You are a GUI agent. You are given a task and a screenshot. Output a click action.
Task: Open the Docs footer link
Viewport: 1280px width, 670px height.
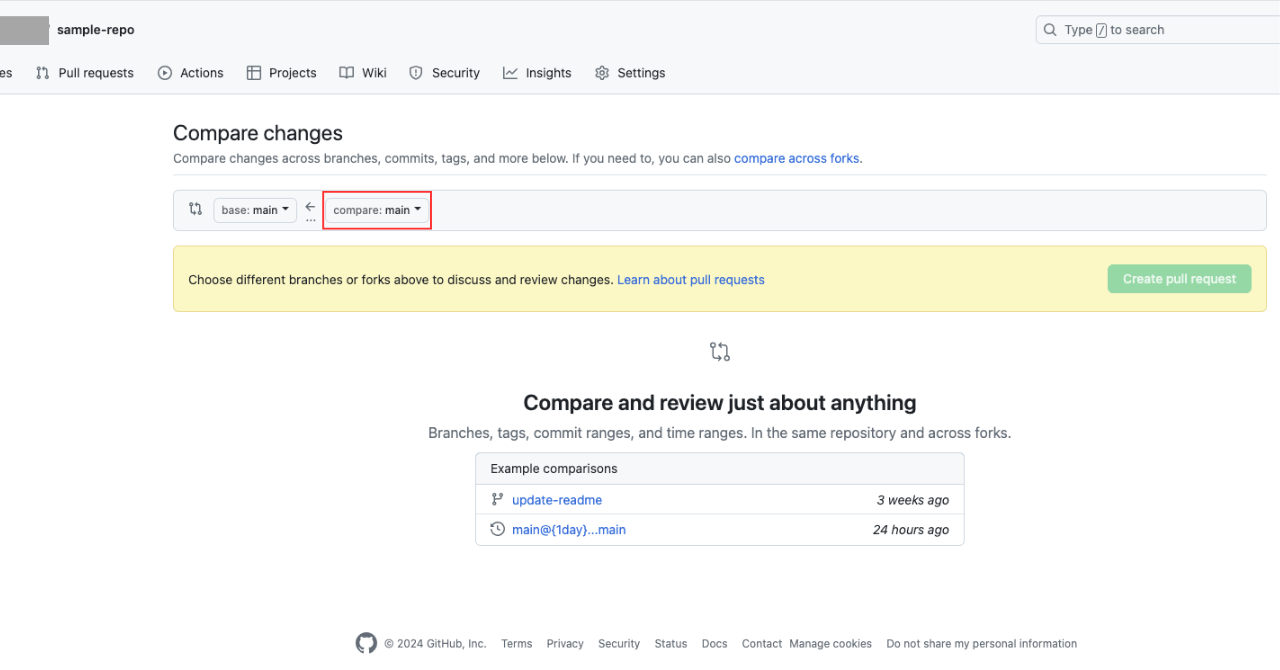(715, 644)
